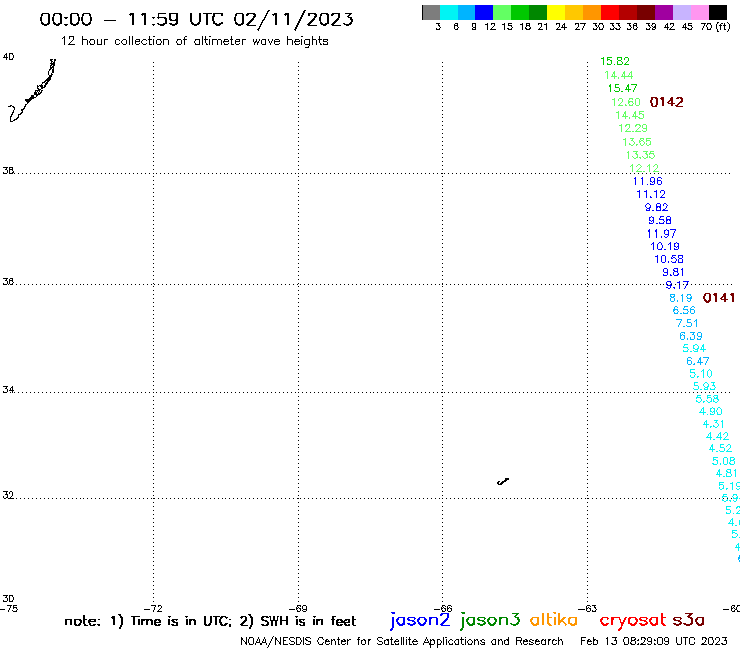Click the -69 longitude axis label
This screenshot has height=650, width=740.
(298, 608)
